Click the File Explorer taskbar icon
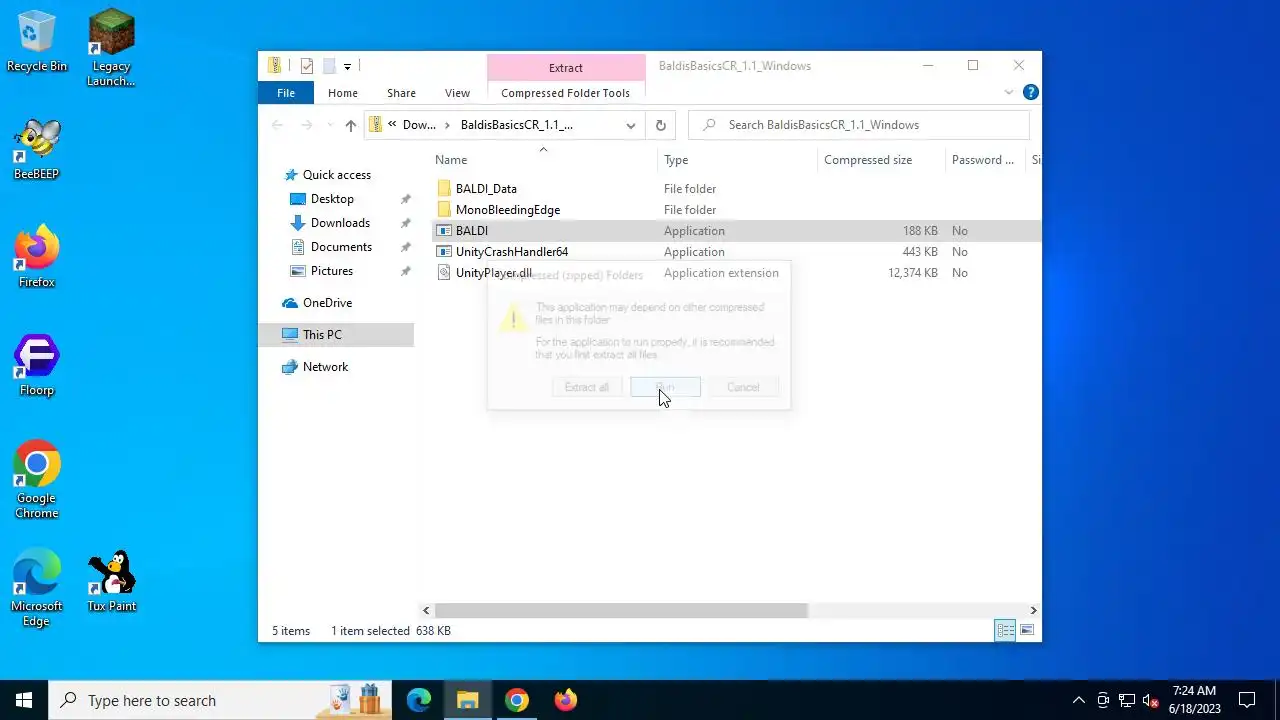The width and height of the screenshot is (1280, 720). [x=467, y=700]
